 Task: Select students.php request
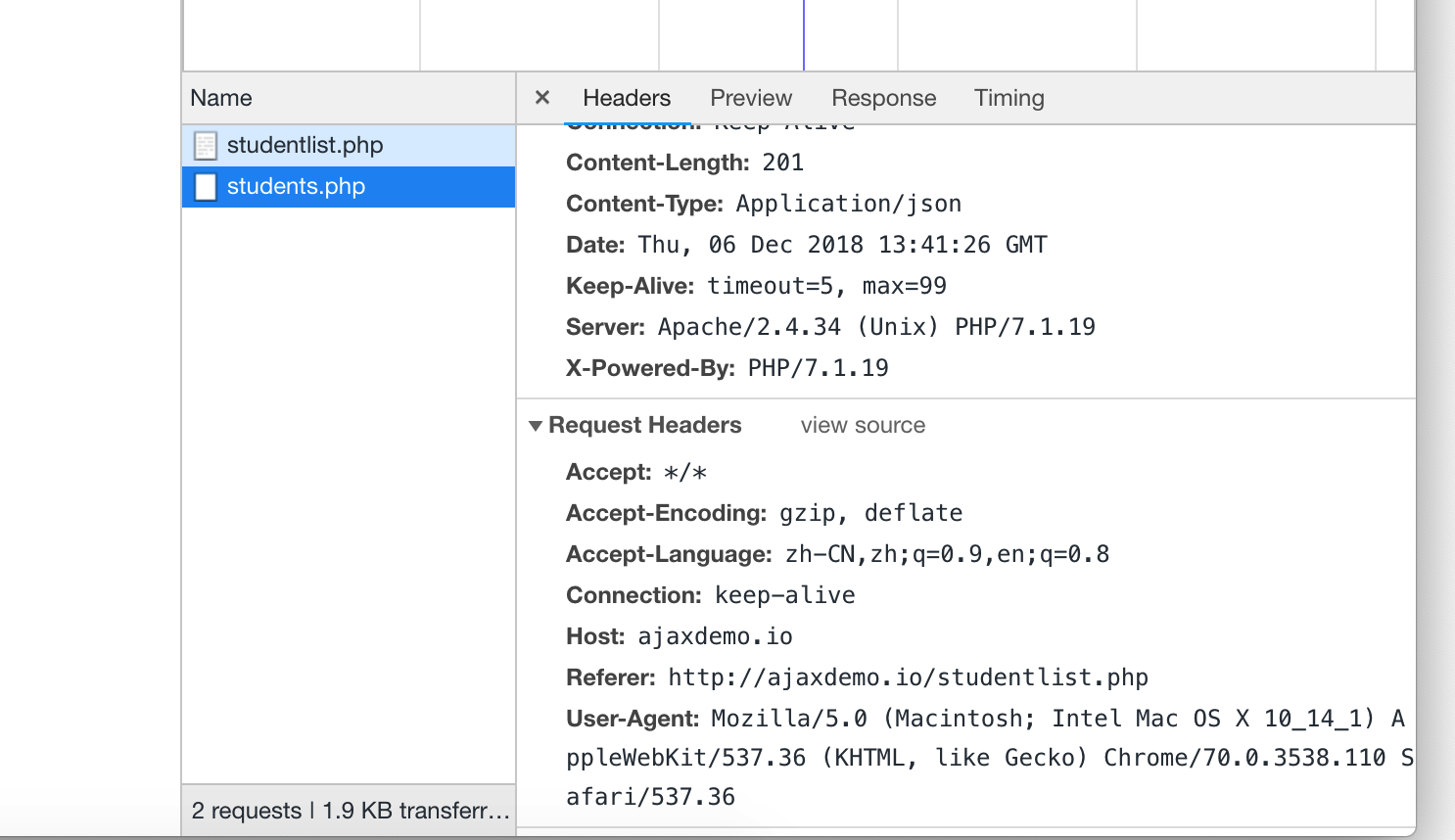(349, 186)
